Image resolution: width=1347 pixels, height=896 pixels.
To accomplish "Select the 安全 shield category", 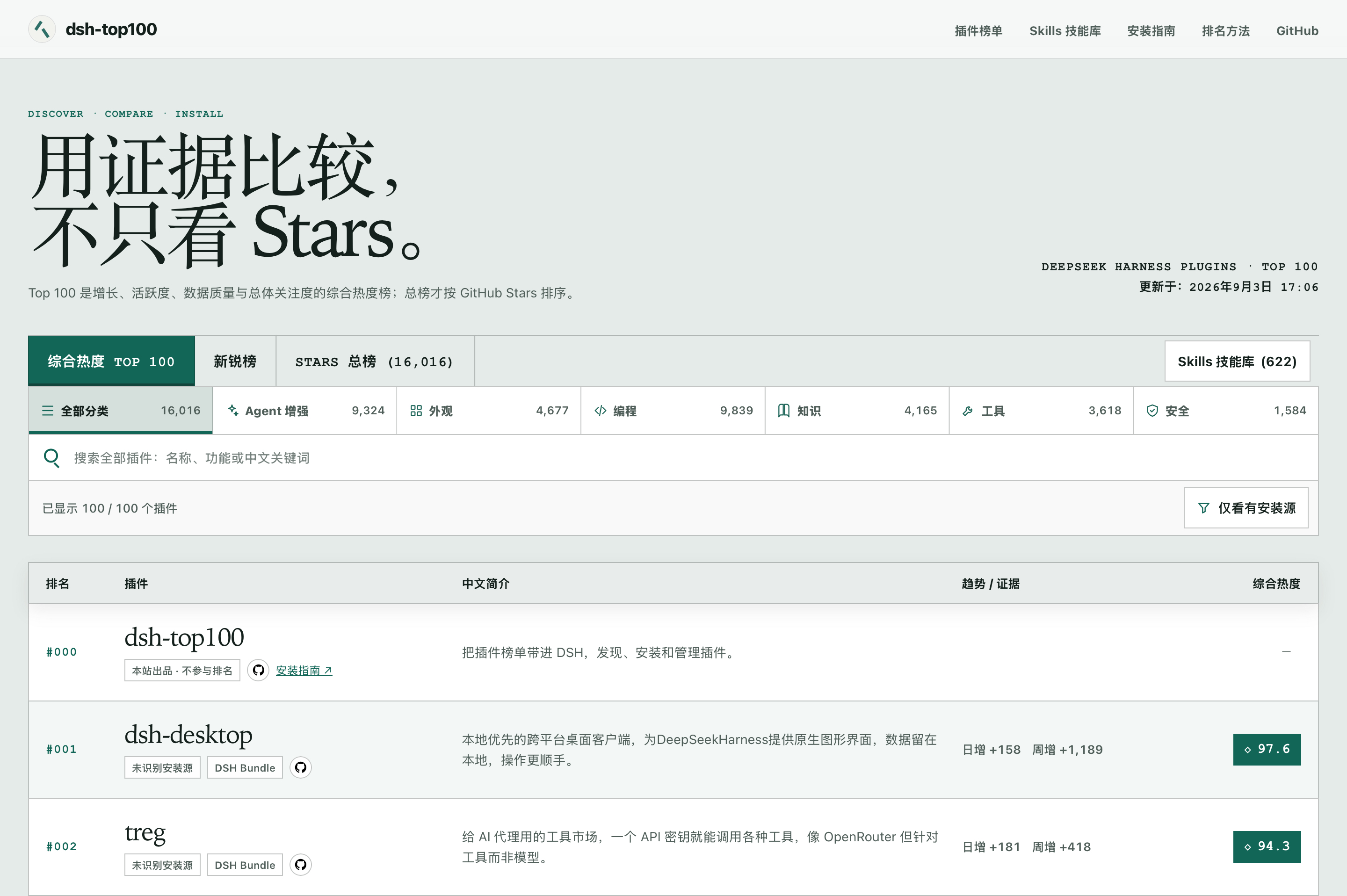I will pos(1225,411).
